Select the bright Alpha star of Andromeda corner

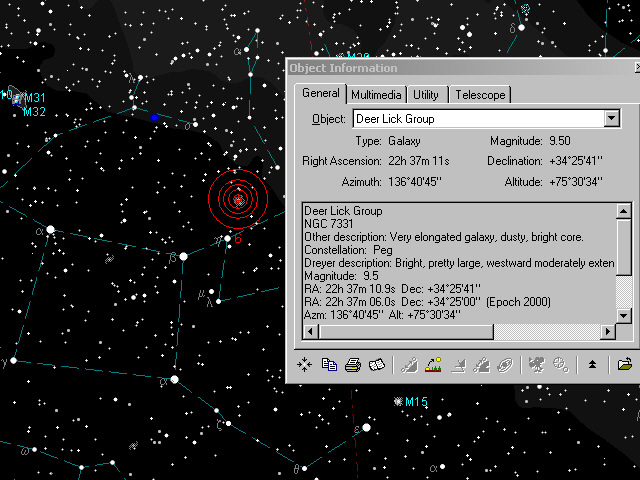point(50,229)
